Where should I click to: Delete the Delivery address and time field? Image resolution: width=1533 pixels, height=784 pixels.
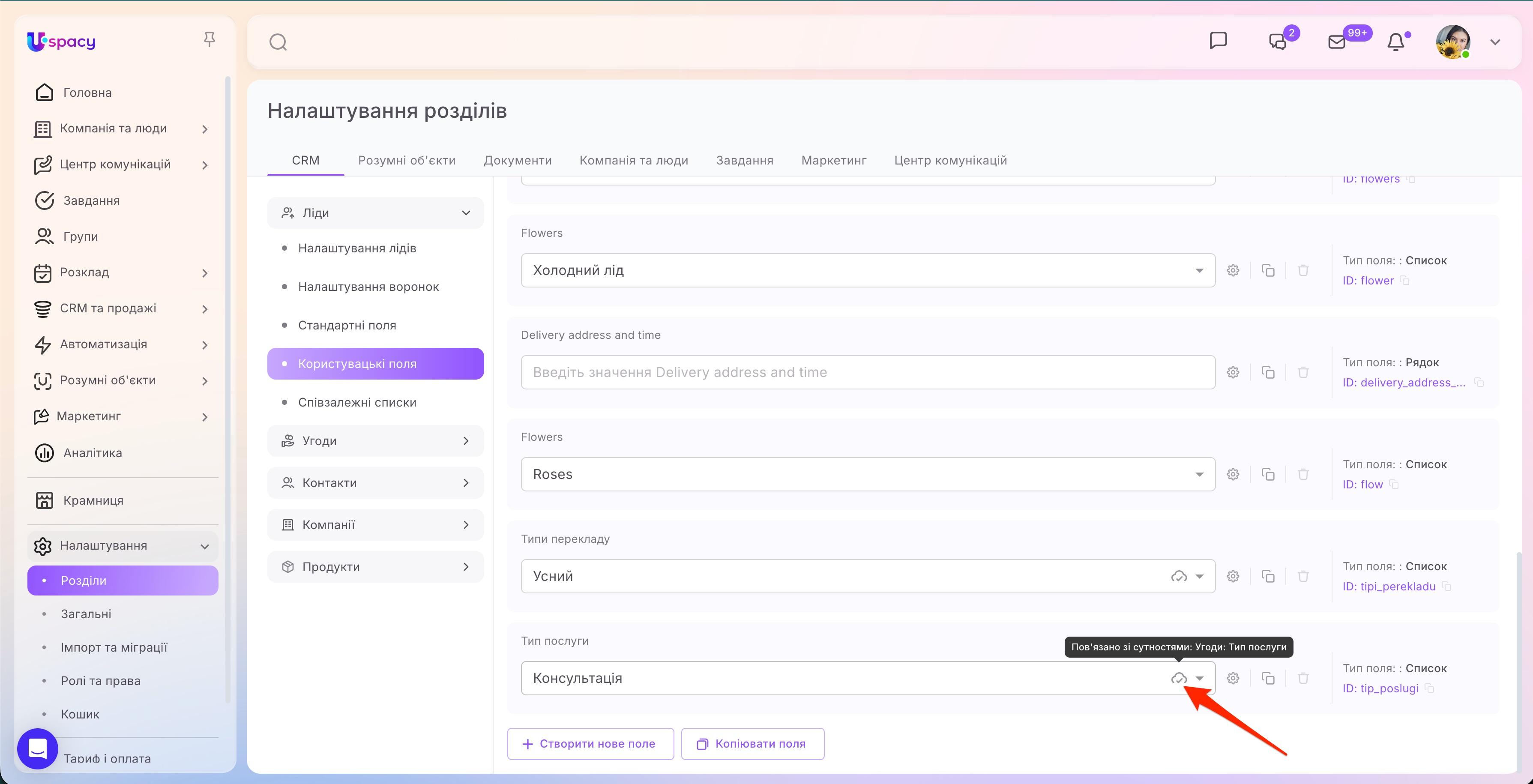1303,372
